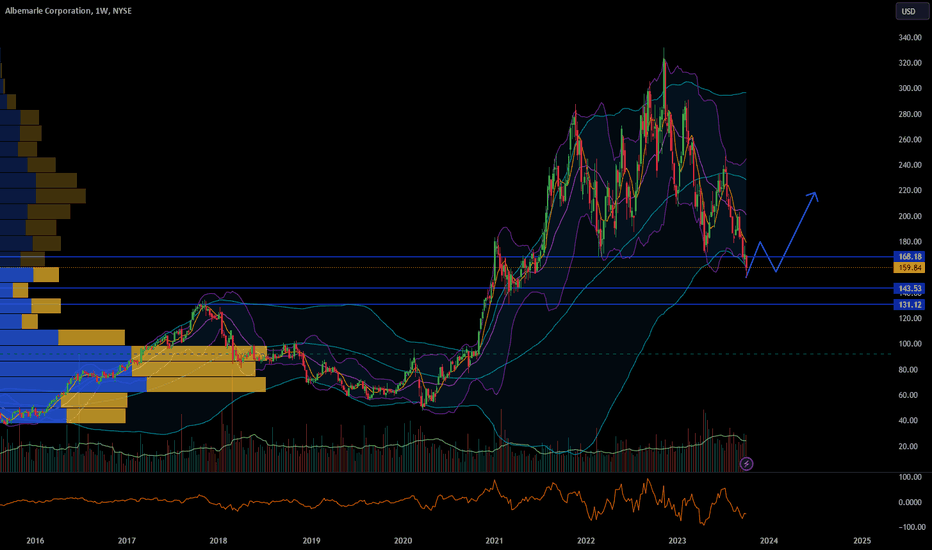
Task: Click the 2024 label on time axis
Action: 769,540
